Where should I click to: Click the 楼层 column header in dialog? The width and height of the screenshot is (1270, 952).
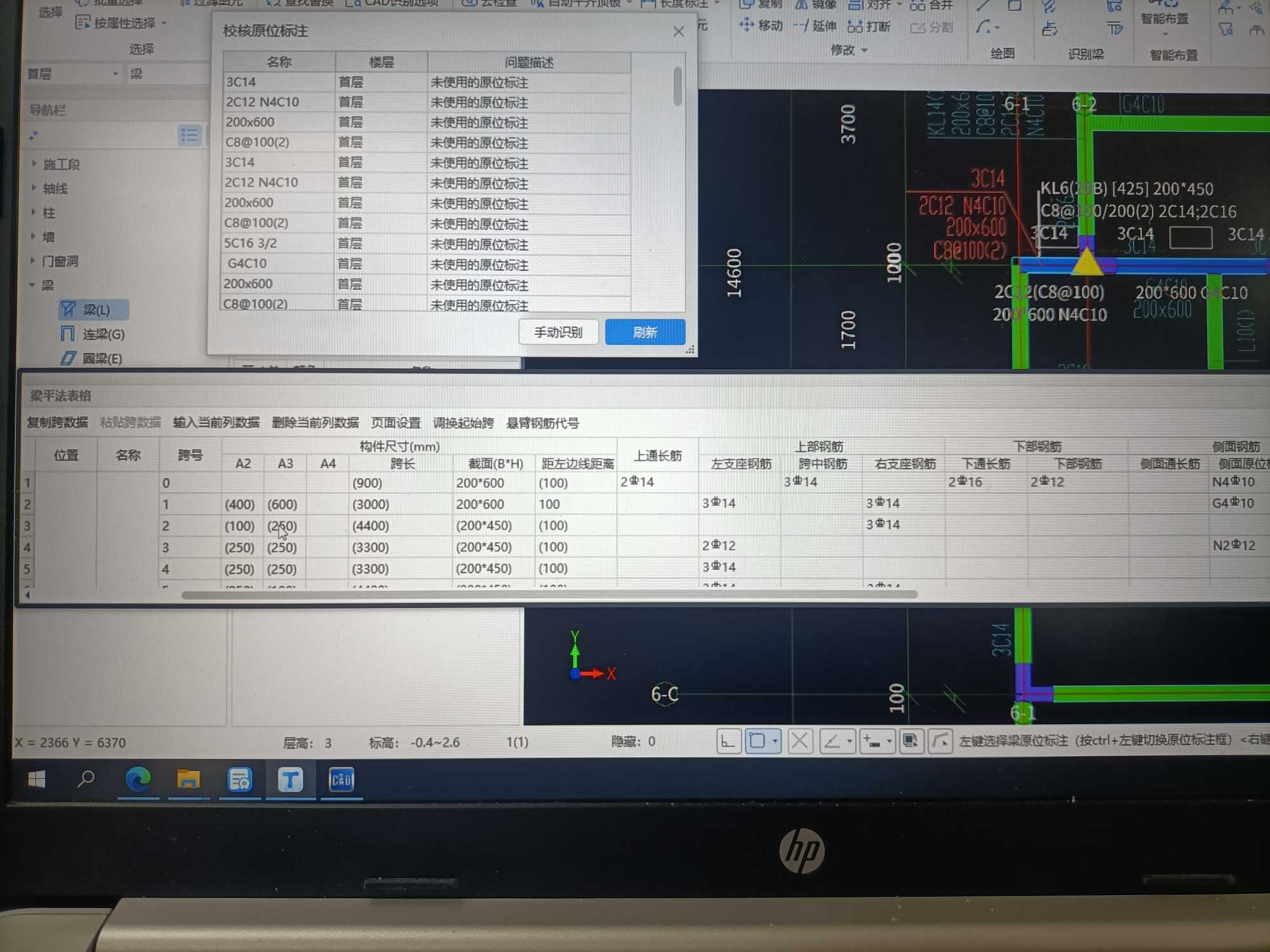pyautogui.click(x=381, y=62)
